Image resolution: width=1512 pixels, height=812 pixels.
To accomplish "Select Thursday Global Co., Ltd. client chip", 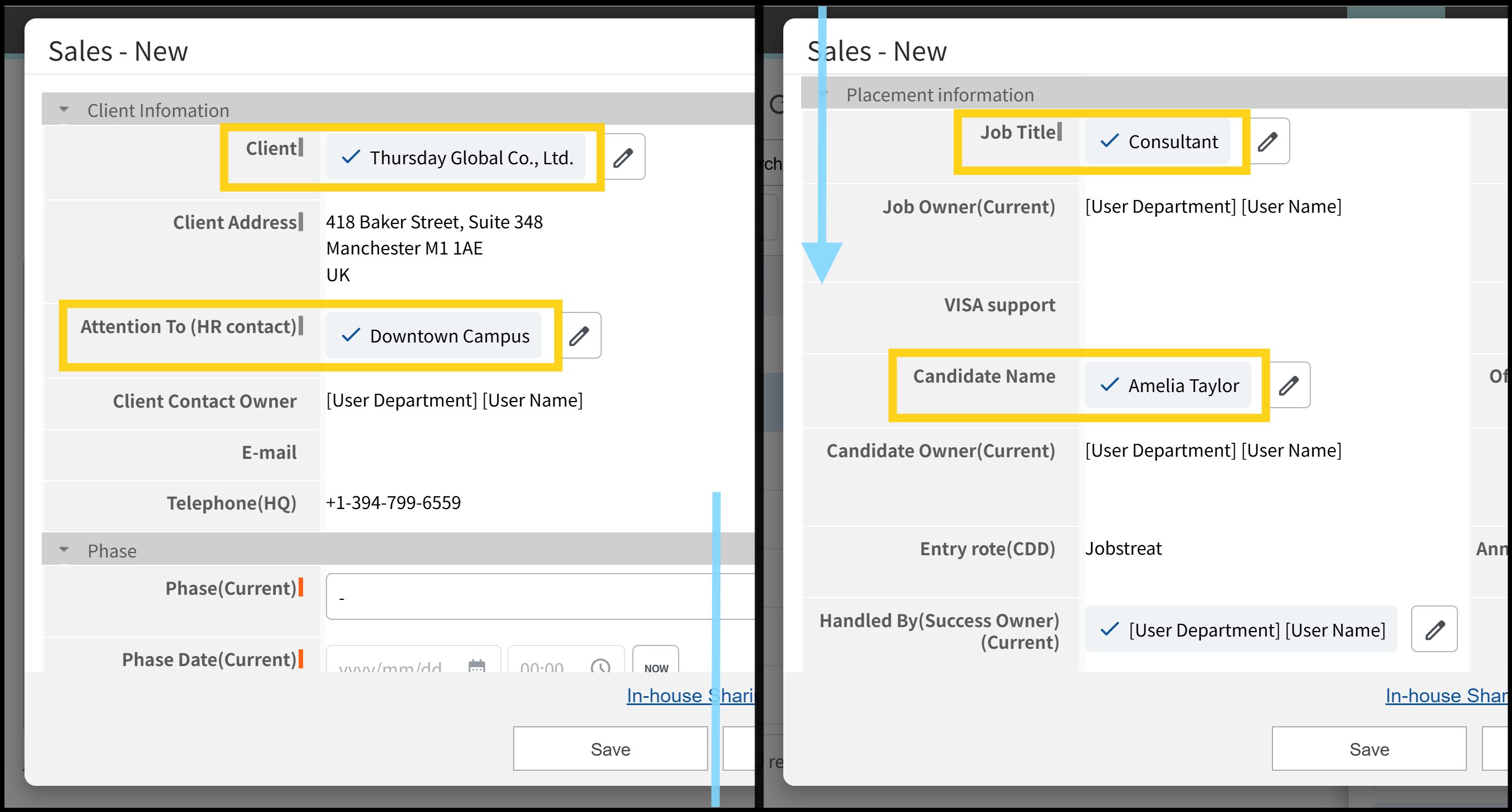I will 457,157.
